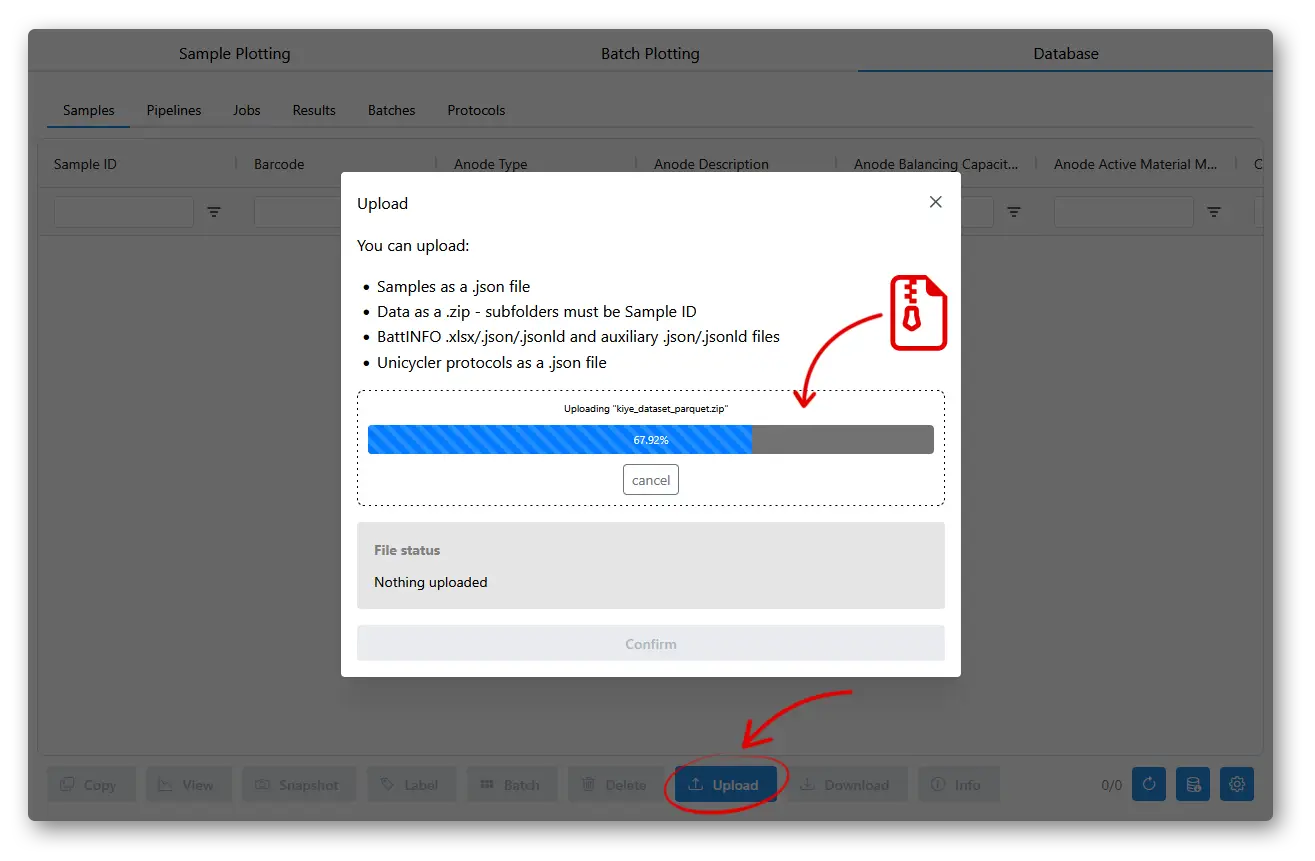Cancel the kiye_dataset_parquet.zip upload
Viewport: 1315px width, 861px height.
[x=651, y=480]
